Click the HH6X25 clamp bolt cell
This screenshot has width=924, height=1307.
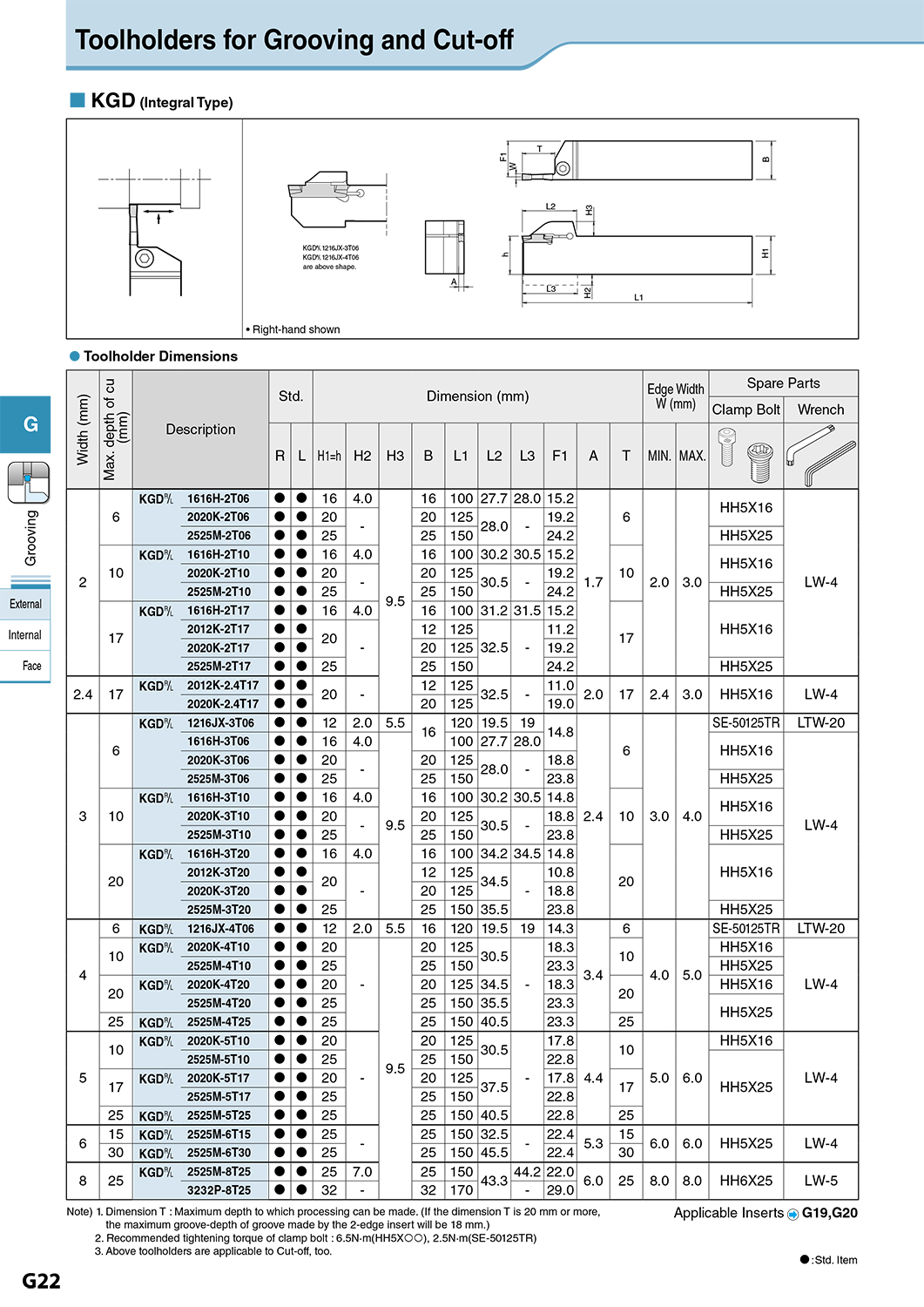(746, 1181)
